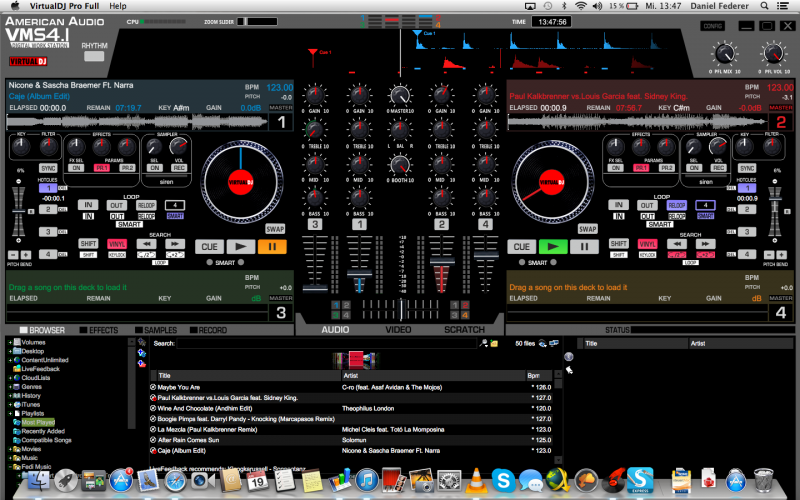The height and width of the screenshot is (500, 800).
Task: Click the play button on deck 1
Action: tap(239, 246)
